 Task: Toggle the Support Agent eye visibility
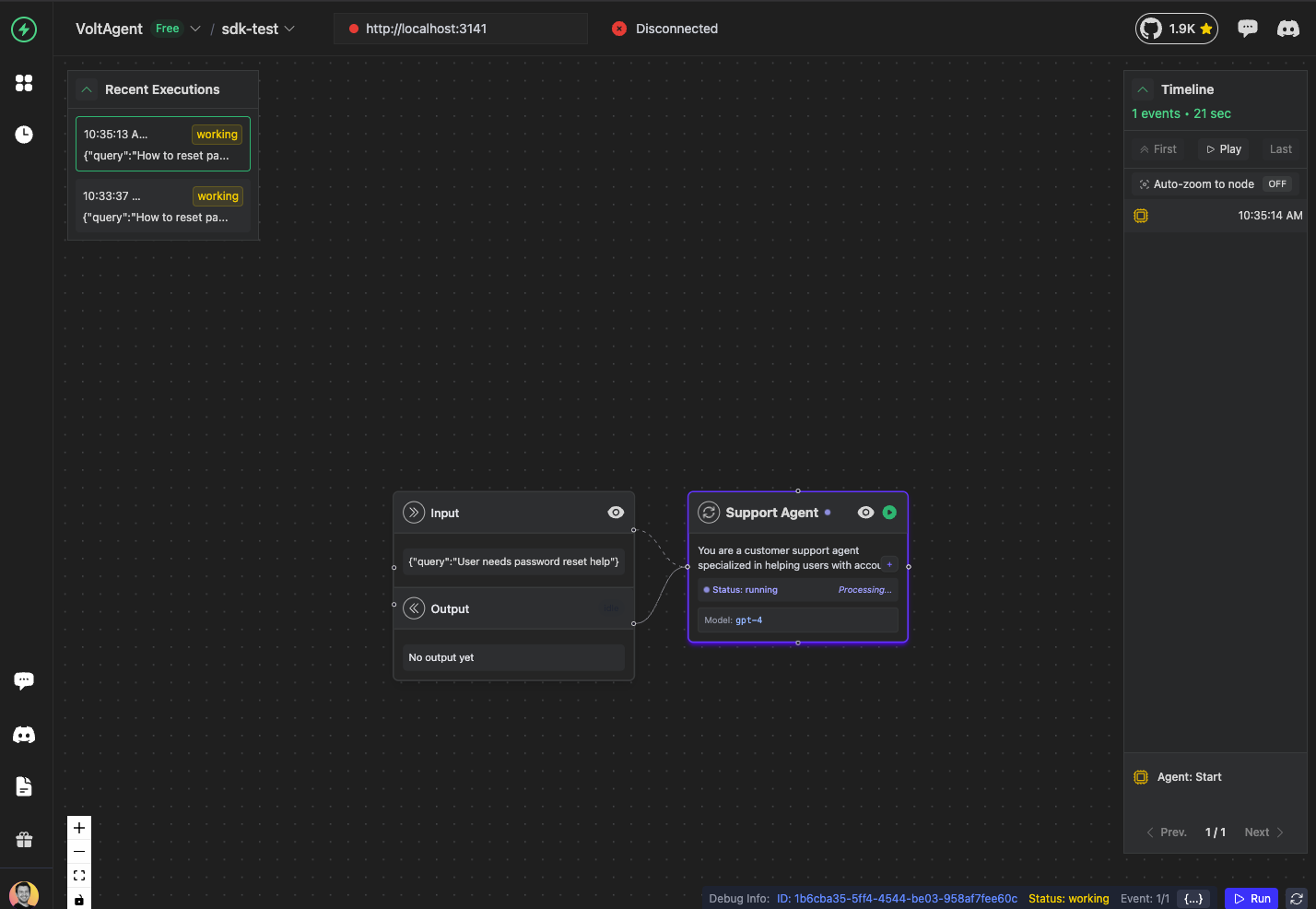pyautogui.click(x=865, y=513)
